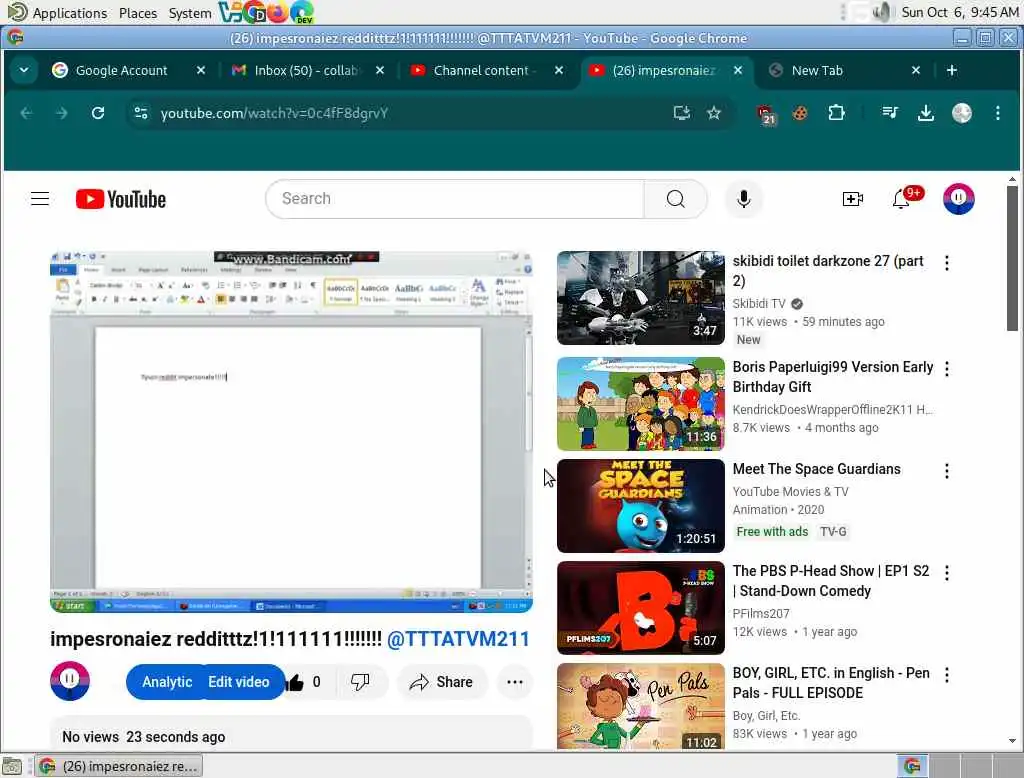Bookmark this page with star icon
Image resolution: width=1024 pixels, height=778 pixels.
714,113
